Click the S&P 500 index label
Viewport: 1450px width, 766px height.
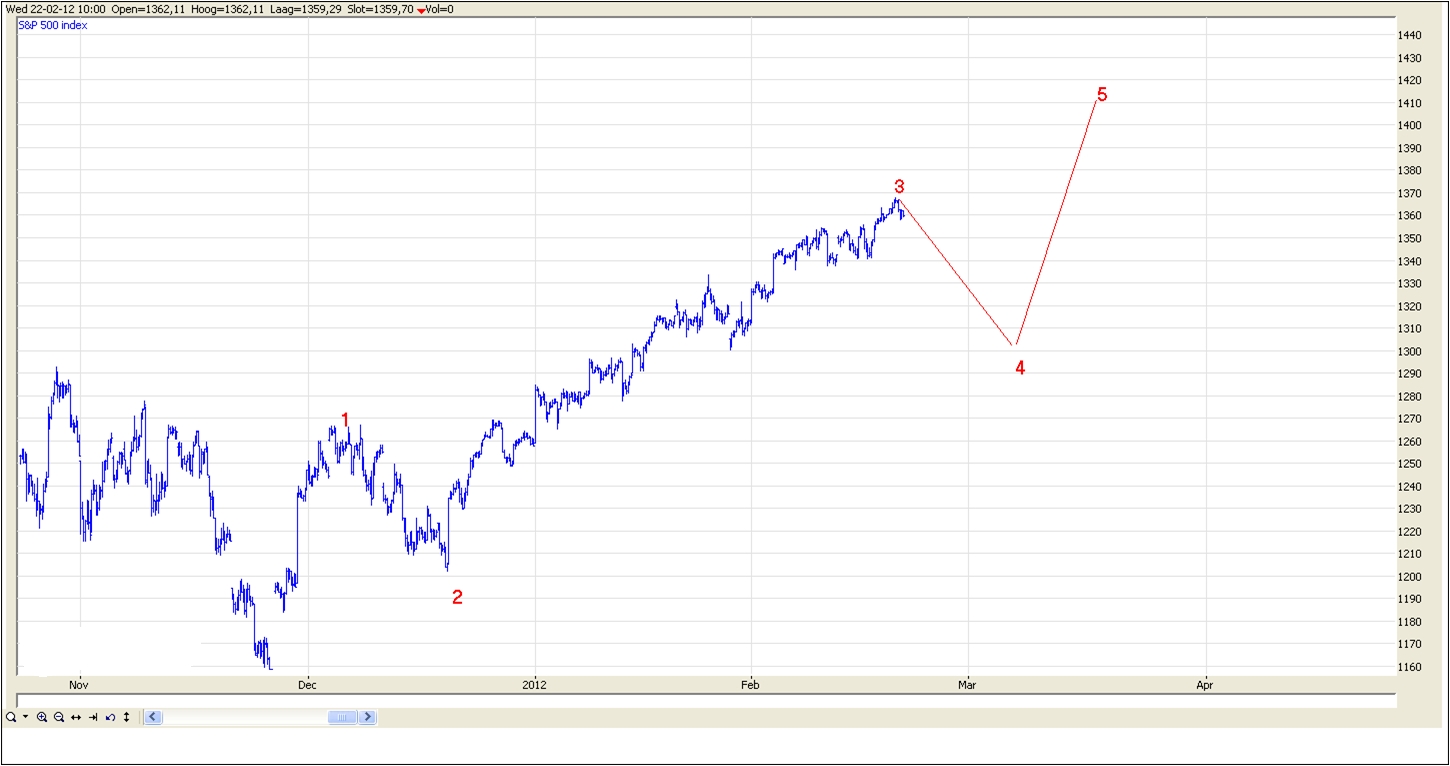click(x=53, y=25)
